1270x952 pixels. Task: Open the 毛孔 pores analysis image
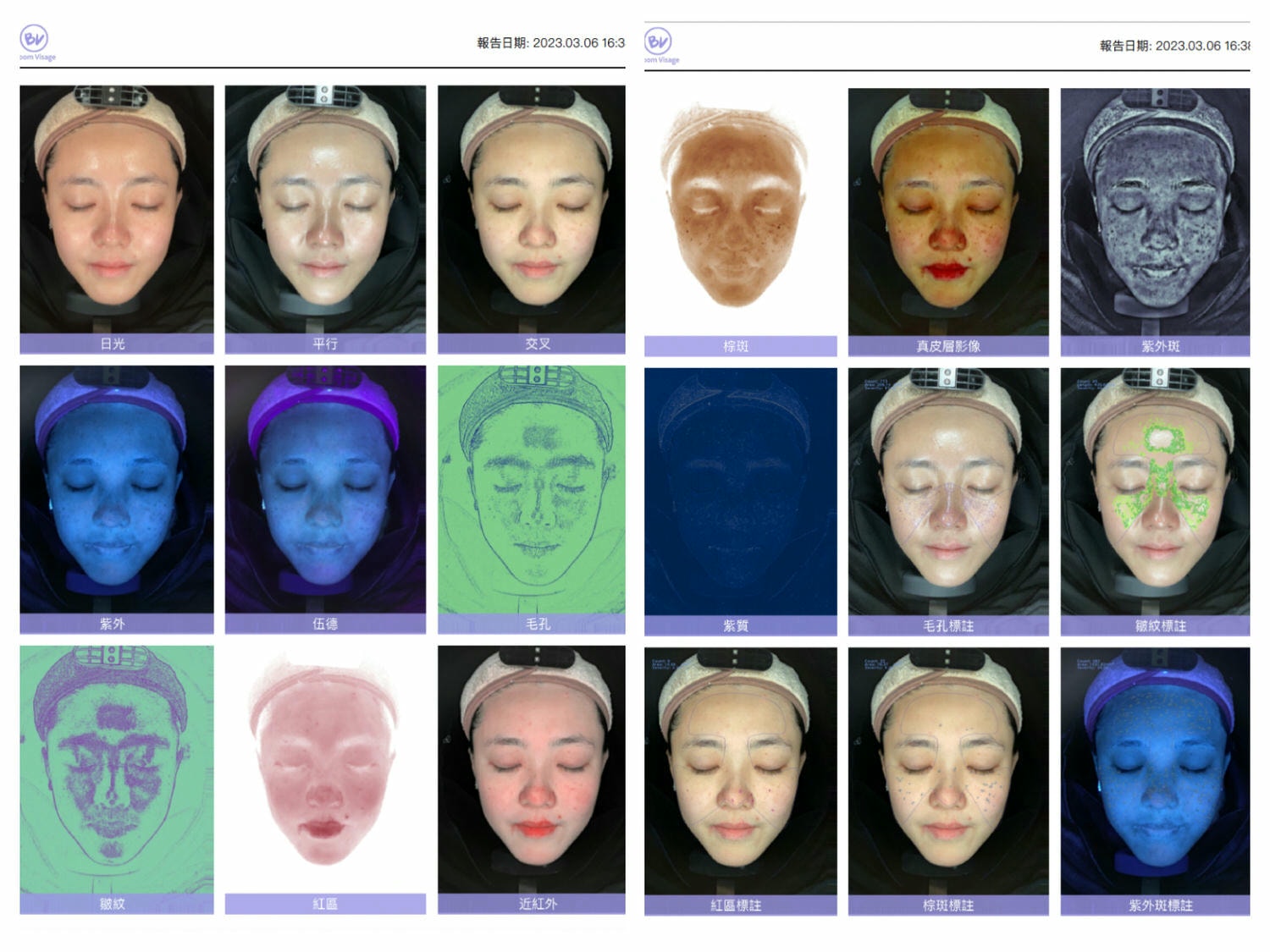(532, 489)
